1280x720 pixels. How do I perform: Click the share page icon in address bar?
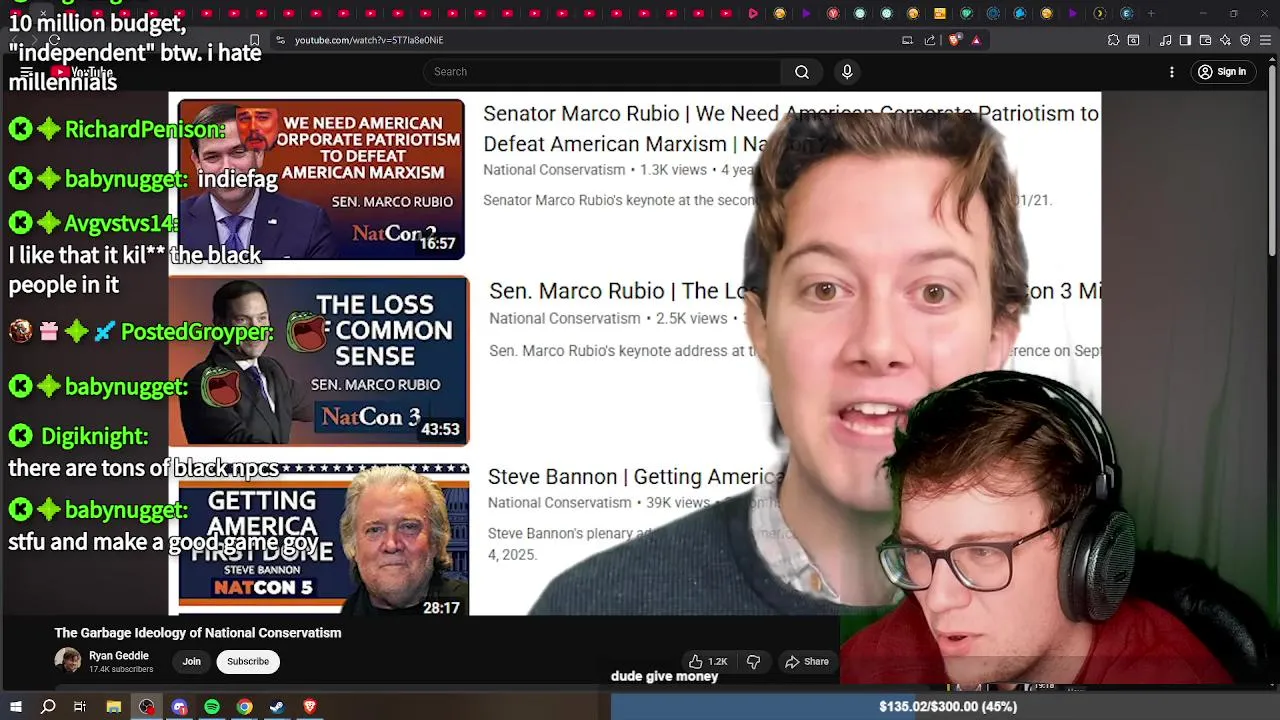(x=930, y=40)
